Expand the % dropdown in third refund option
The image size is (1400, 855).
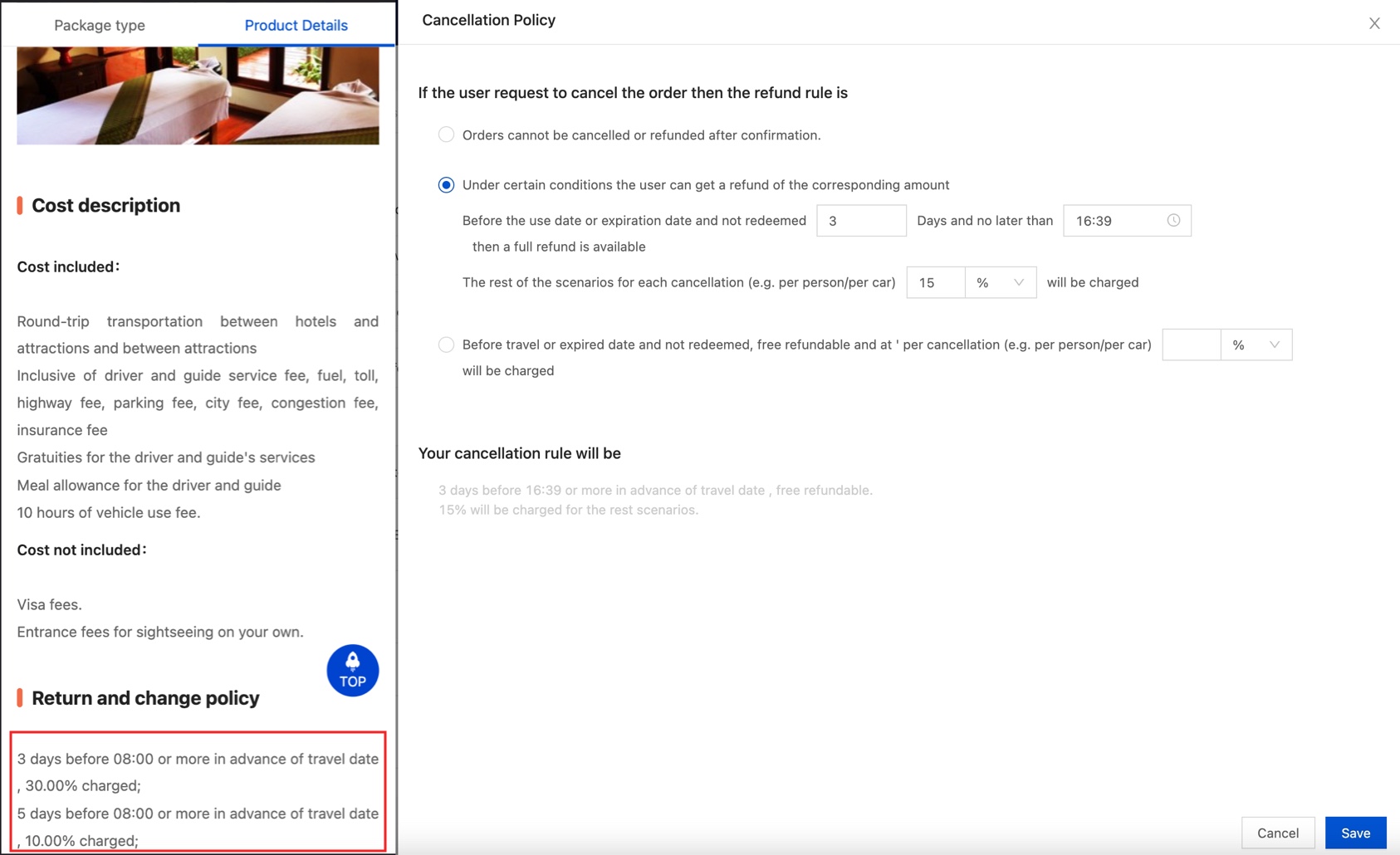1256,345
